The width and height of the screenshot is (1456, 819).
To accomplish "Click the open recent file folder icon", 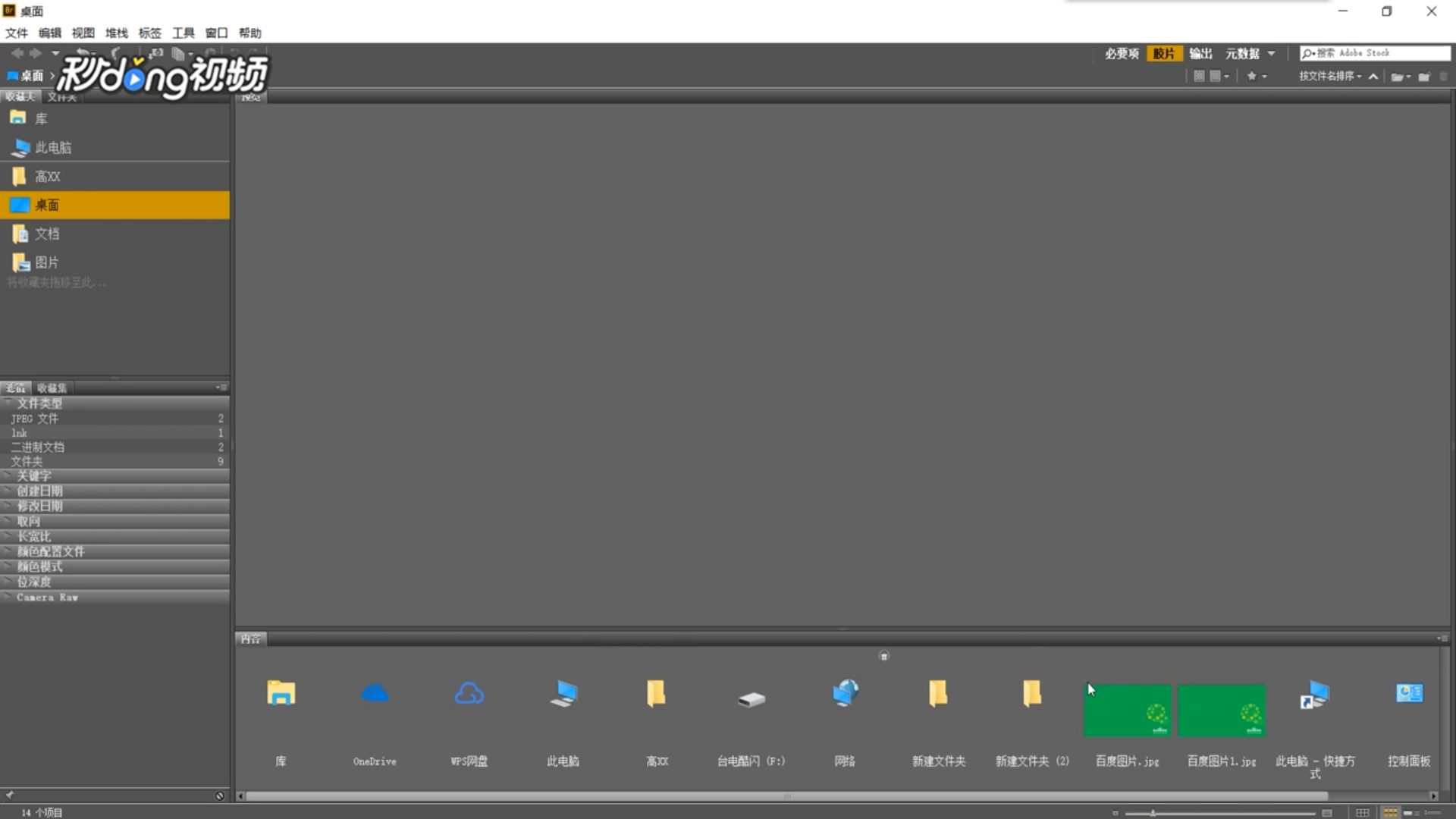I will [1397, 77].
